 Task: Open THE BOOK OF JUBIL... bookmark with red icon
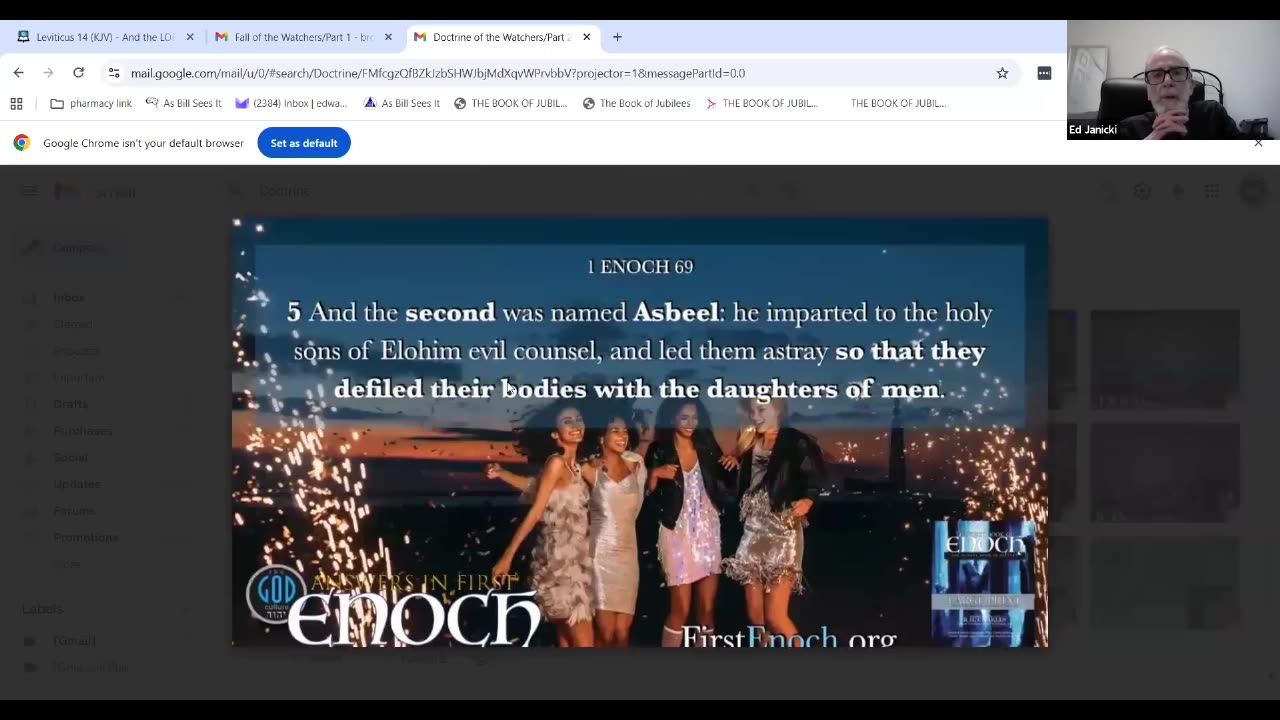tap(761, 103)
